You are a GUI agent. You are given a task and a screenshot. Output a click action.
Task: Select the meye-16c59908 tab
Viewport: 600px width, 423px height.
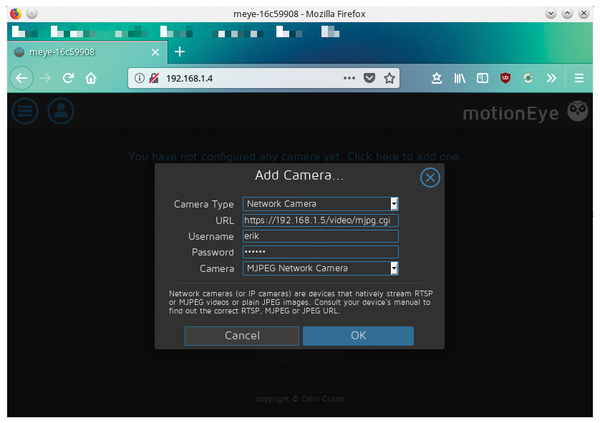tap(87, 52)
